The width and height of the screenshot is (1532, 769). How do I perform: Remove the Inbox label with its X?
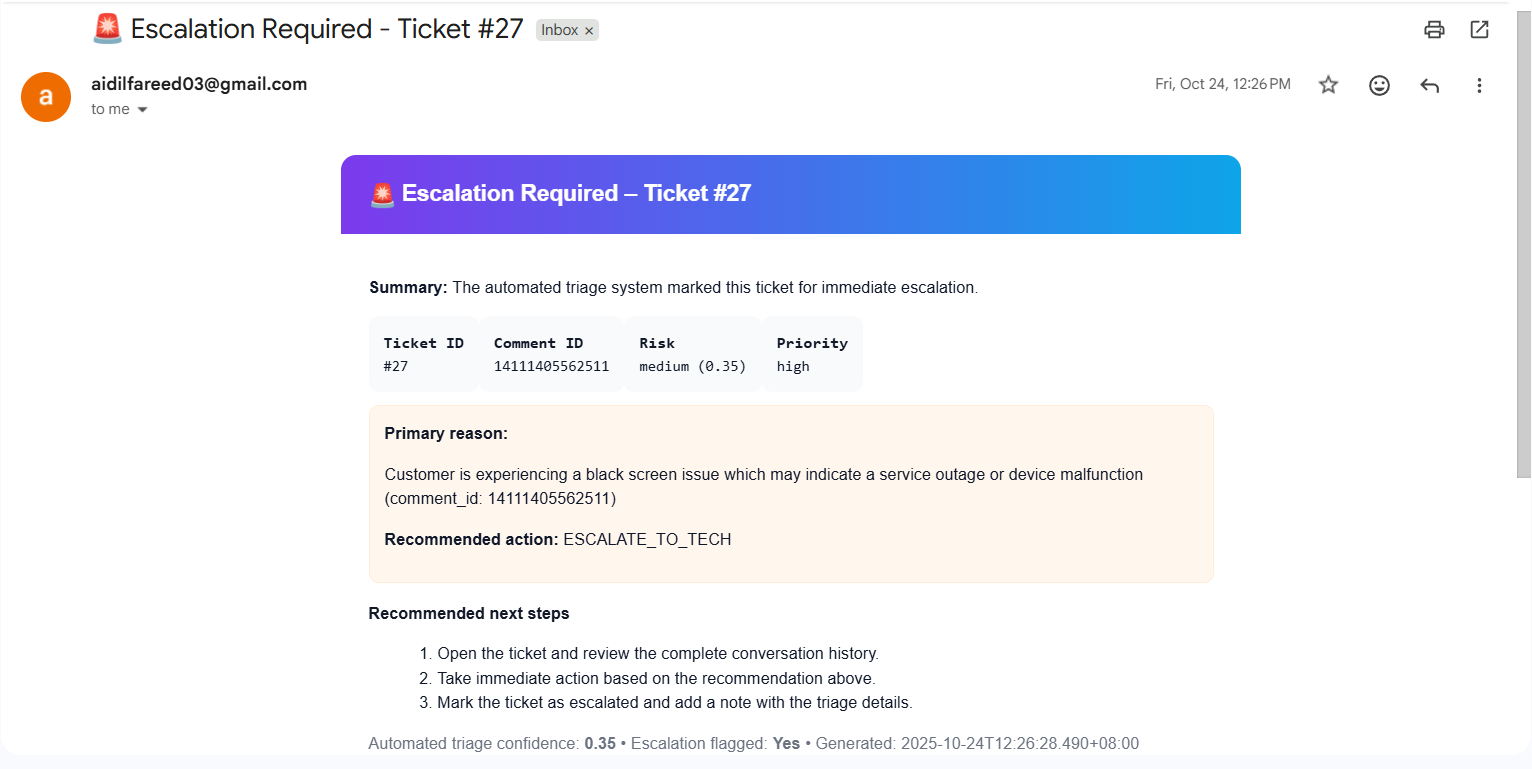590,31
